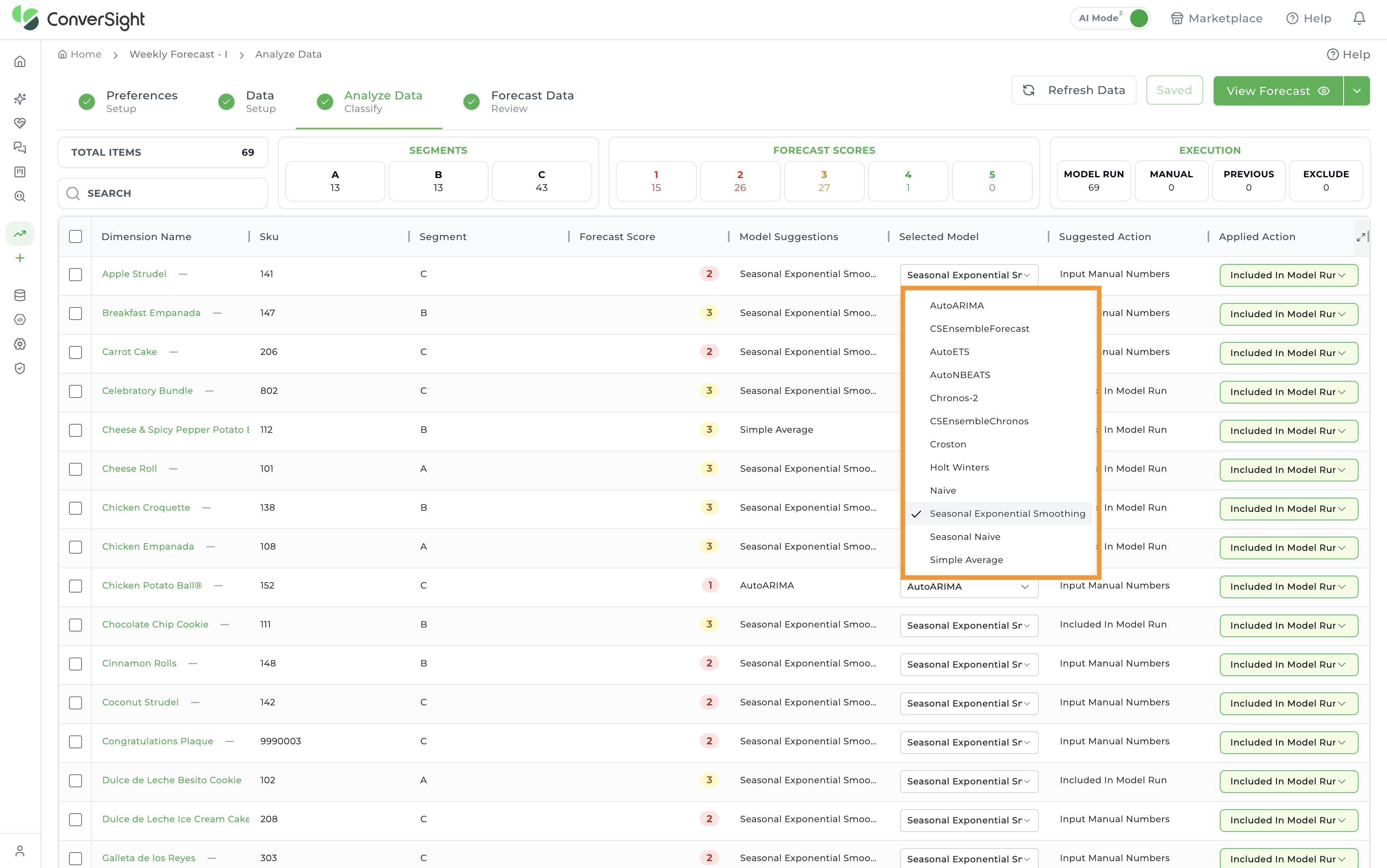Open the AutoARIMA selected model dropdown
The width and height of the screenshot is (1387, 868).
click(969, 587)
